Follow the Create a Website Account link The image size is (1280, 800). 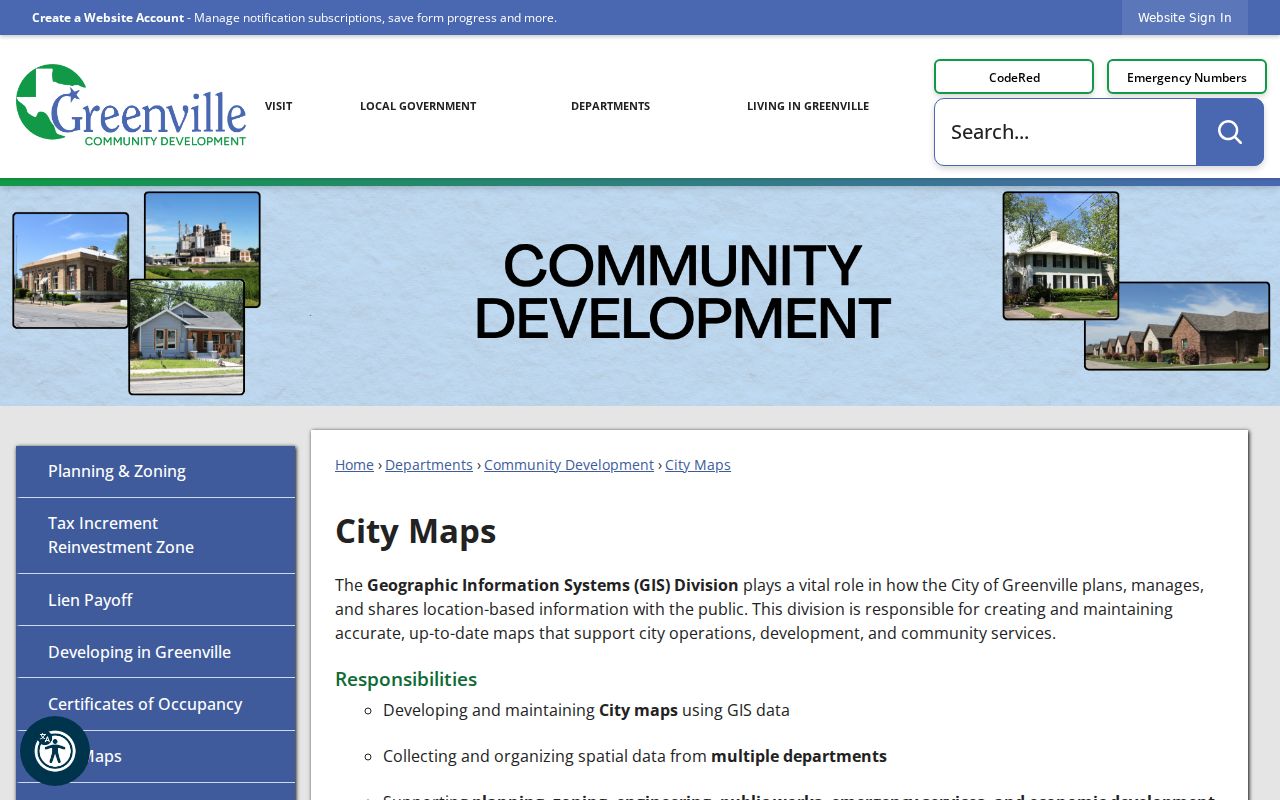click(108, 17)
